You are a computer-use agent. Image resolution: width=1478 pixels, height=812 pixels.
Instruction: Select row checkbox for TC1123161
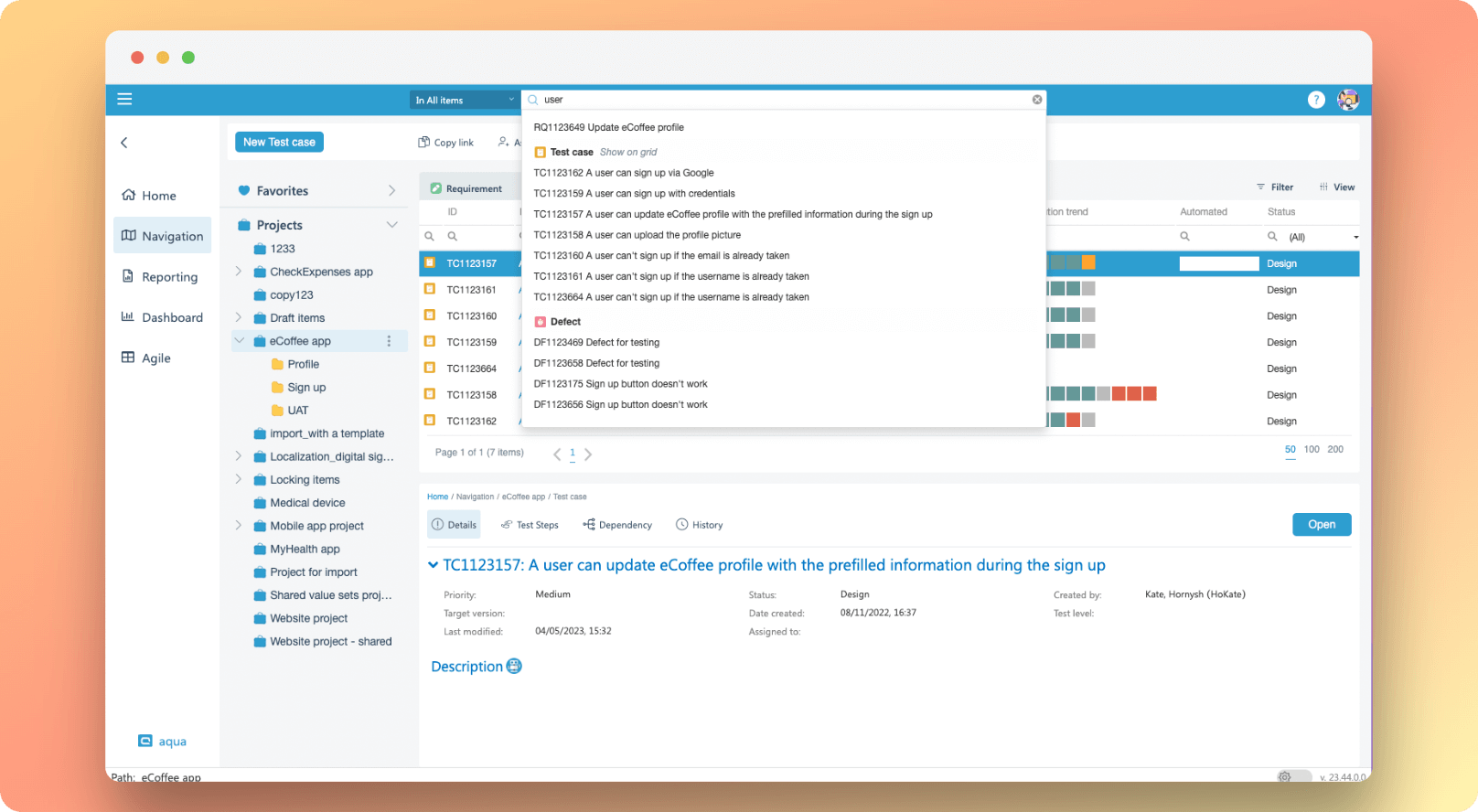[x=430, y=289]
